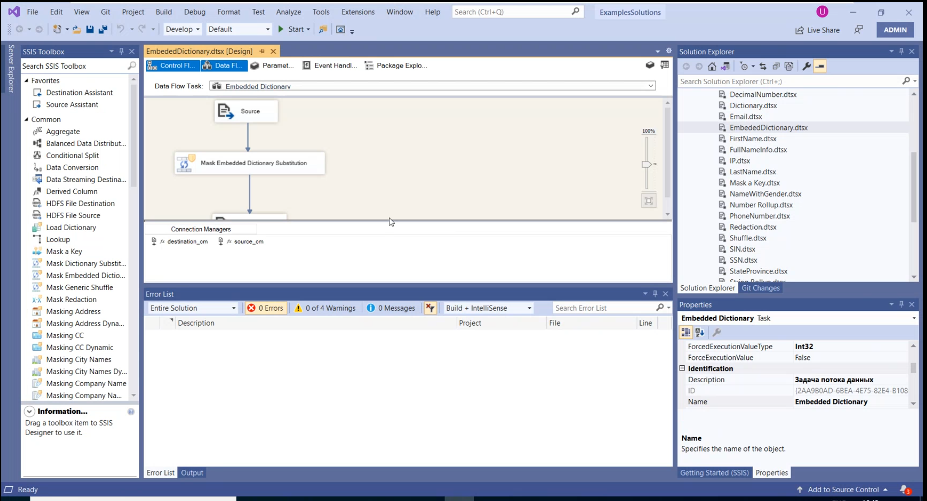The height and width of the screenshot is (501, 927).
Task: Open Shuffle.dtsx in Solution Explorer
Action: [747, 238]
